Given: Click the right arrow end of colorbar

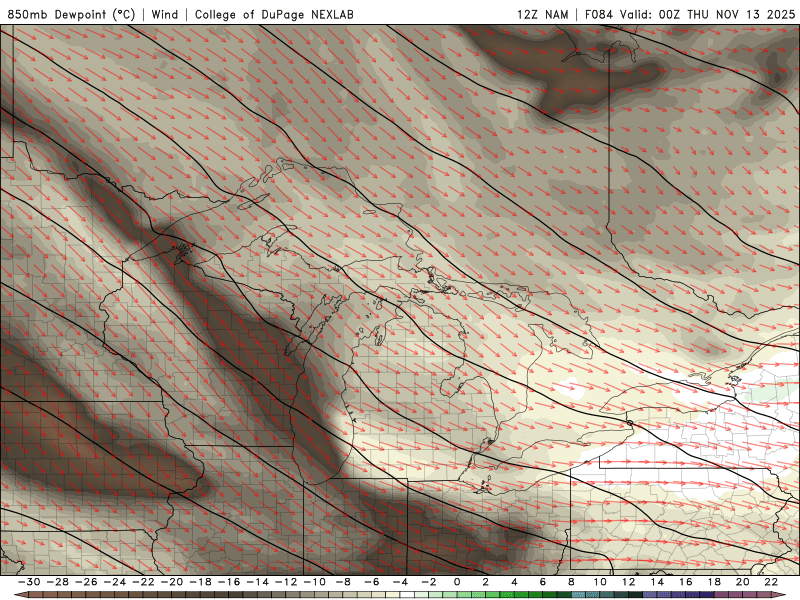Looking at the screenshot, I should tap(779, 595).
